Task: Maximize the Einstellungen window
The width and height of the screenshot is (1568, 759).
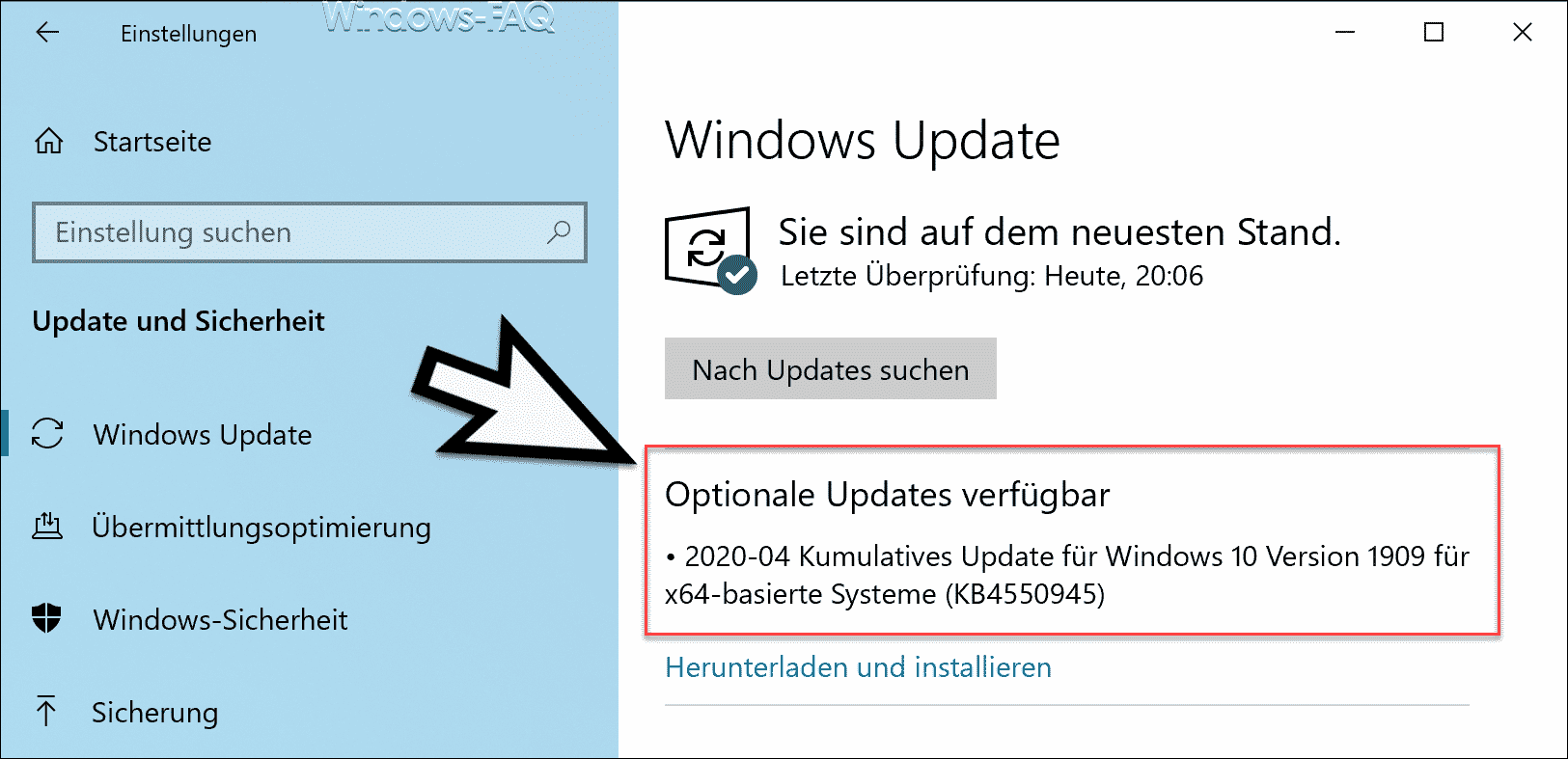Action: point(1434,33)
